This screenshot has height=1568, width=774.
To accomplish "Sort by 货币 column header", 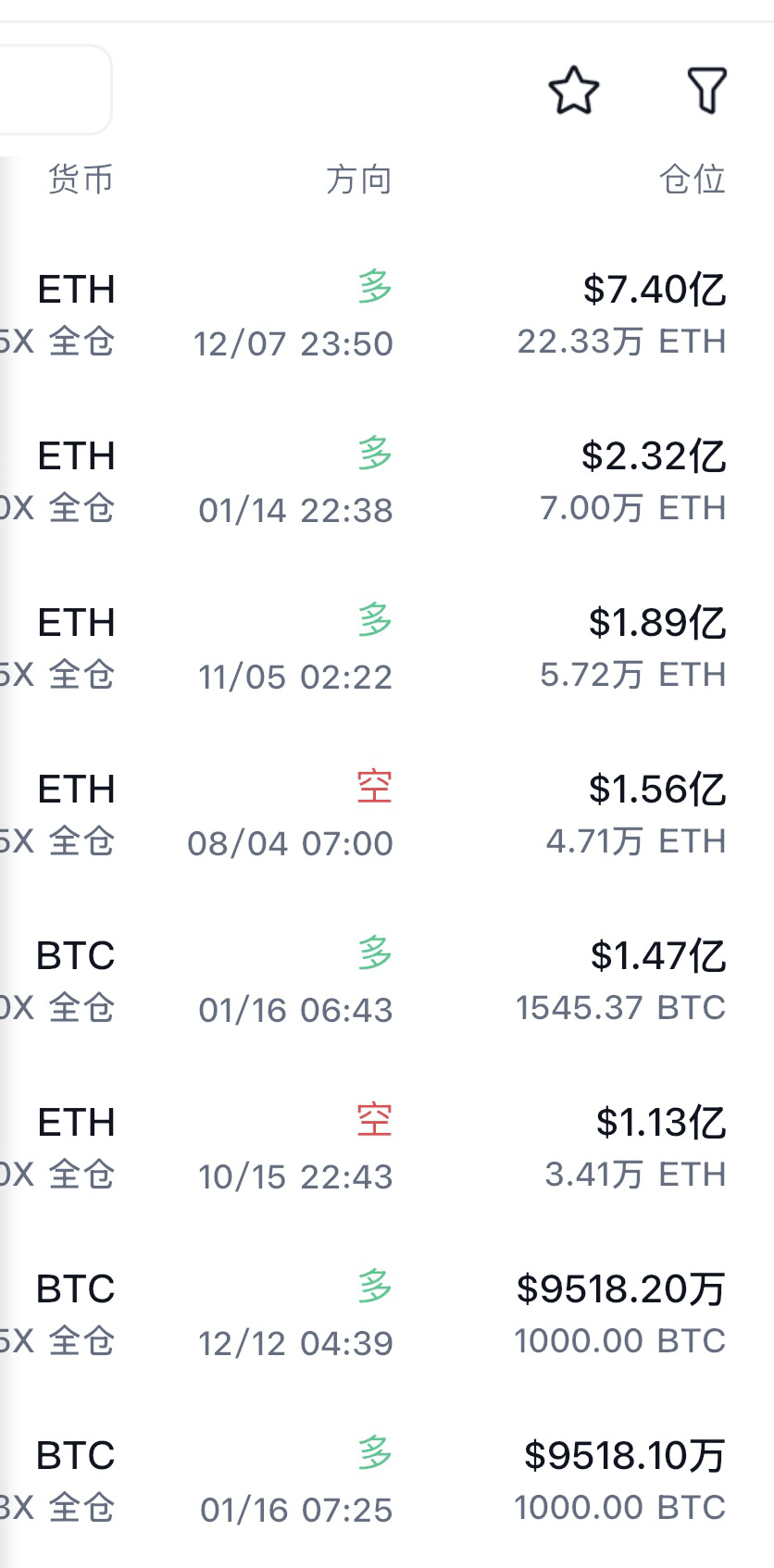I will [x=81, y=180].
